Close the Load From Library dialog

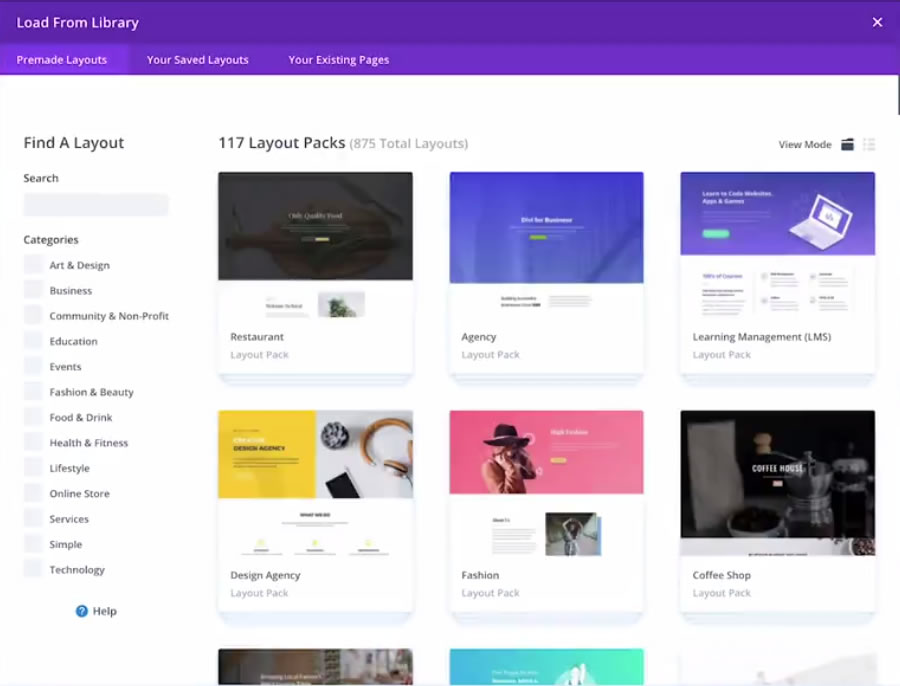point(877,22)
